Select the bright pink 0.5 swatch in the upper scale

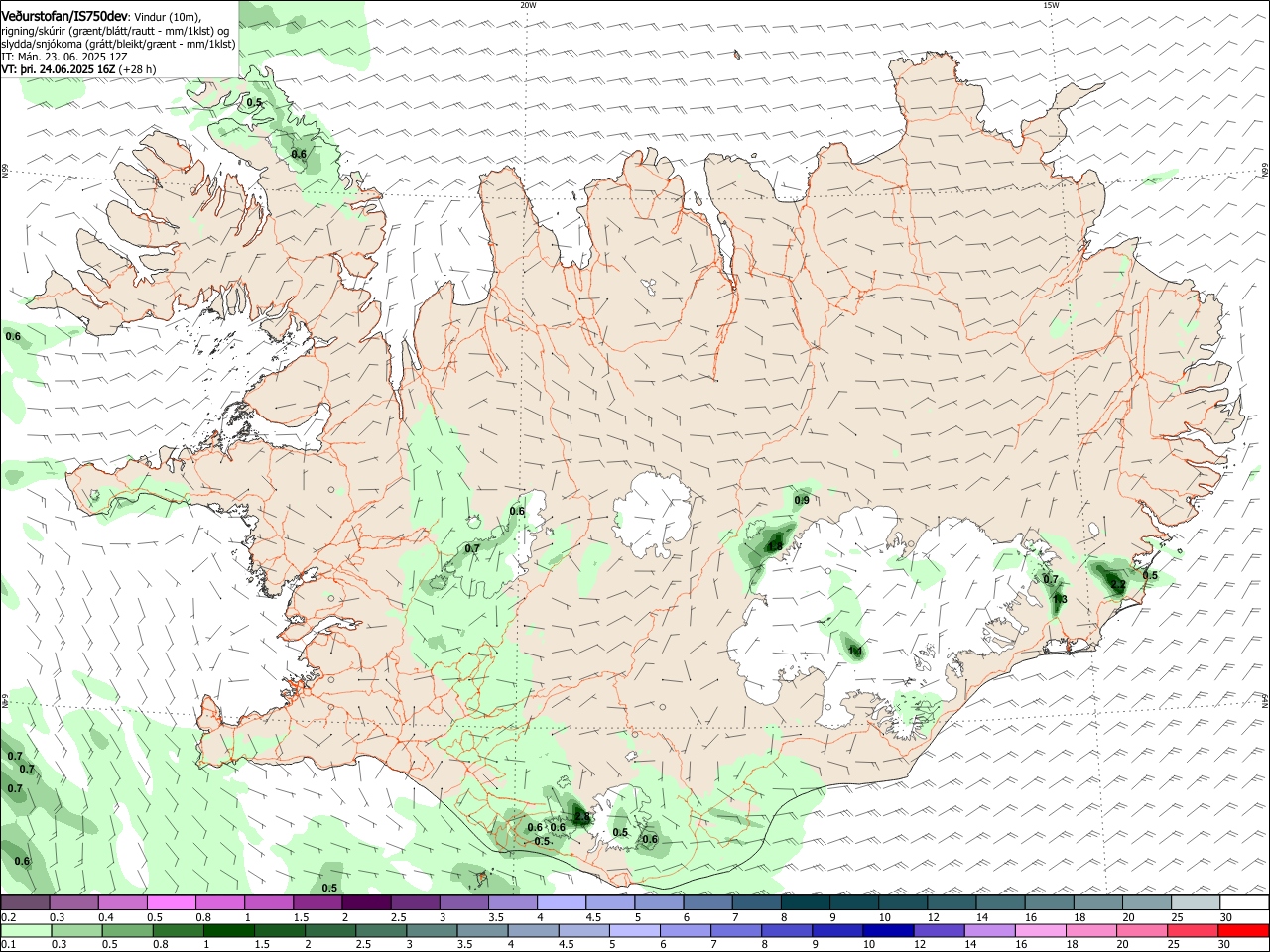172,903
